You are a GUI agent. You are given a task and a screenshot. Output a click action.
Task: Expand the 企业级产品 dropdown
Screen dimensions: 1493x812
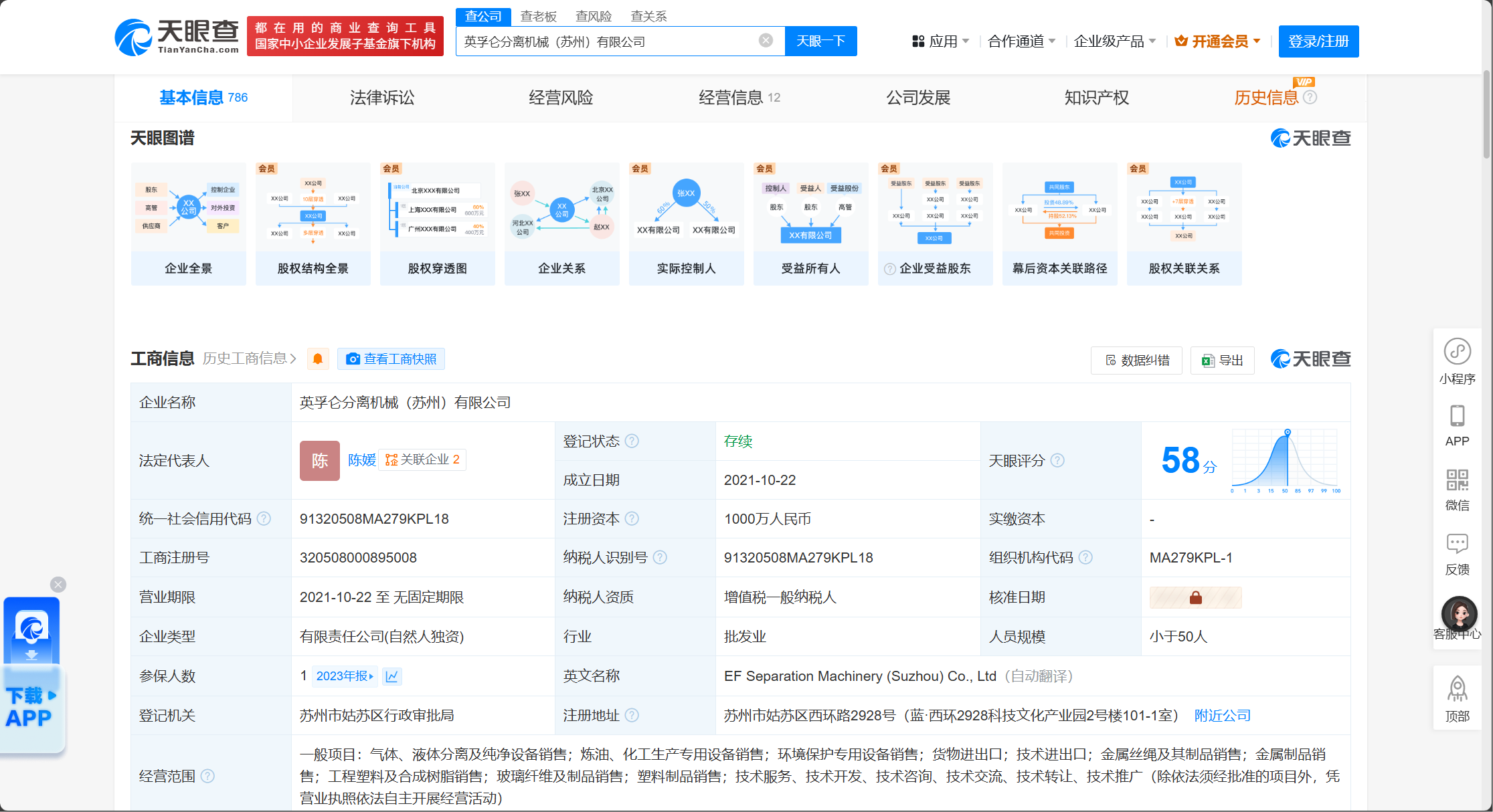coord(1114,41)
